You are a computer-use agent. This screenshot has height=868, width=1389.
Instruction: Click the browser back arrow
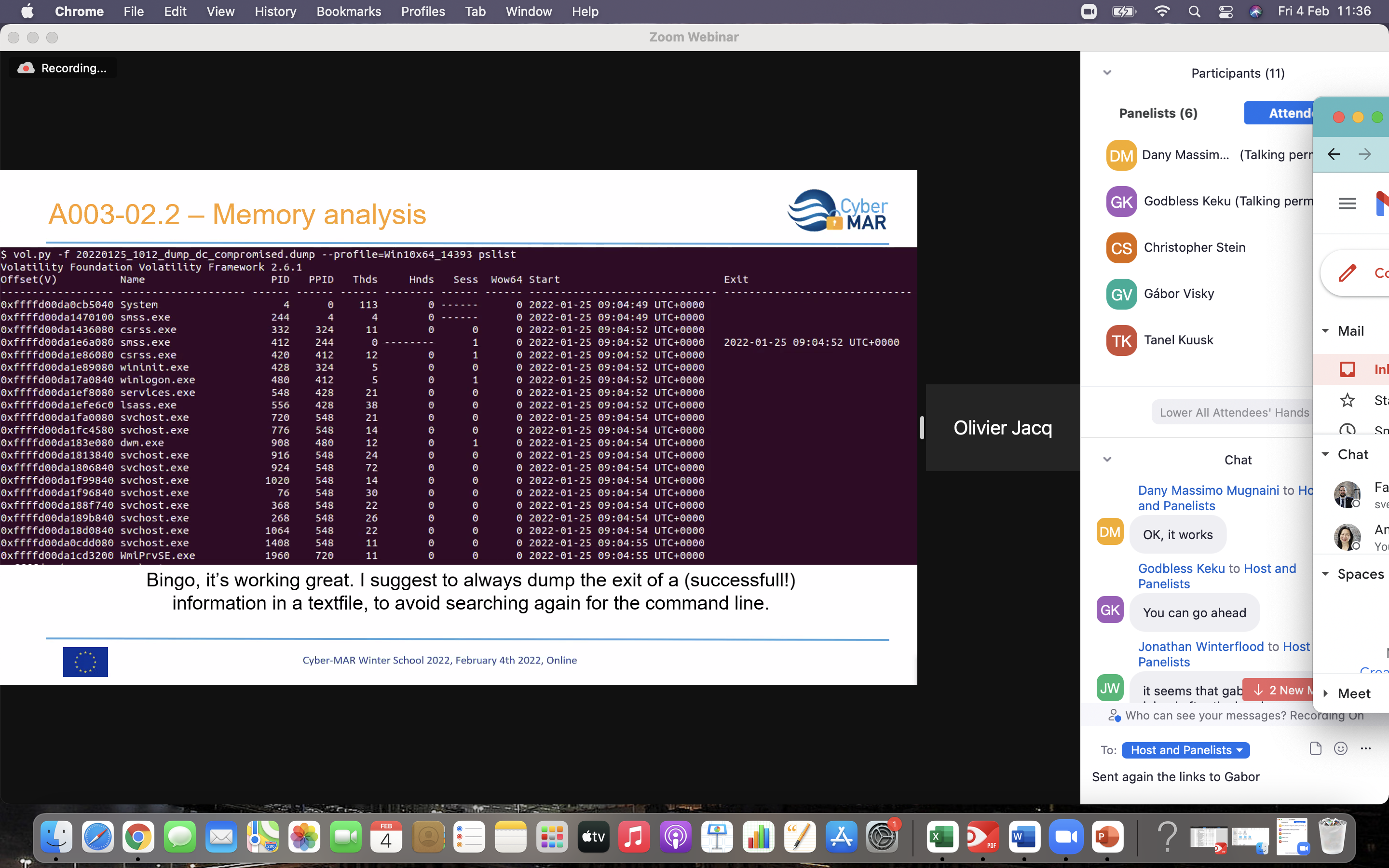coord(1334,154)
